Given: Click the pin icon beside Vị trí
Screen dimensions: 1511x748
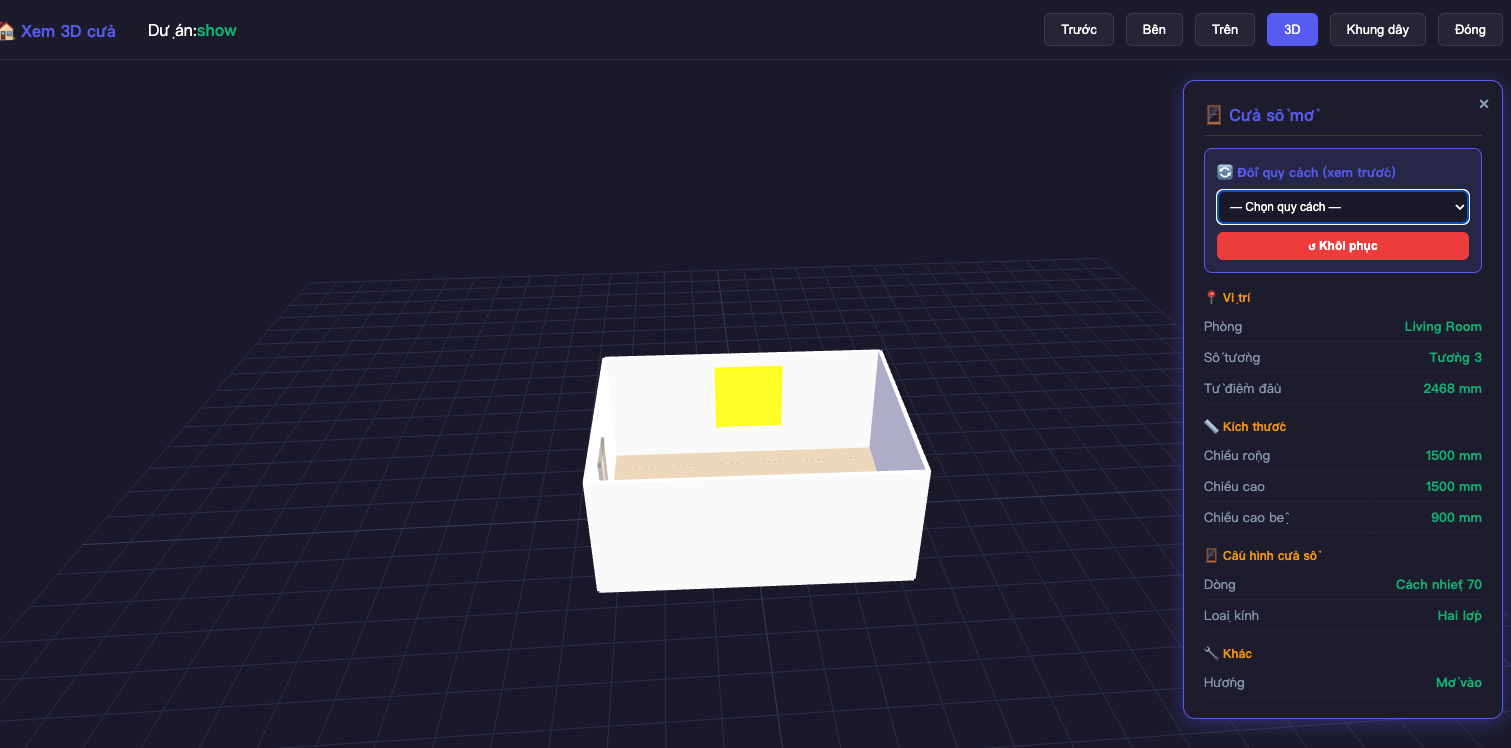Looking at the screenshot, I should pos(1211,297).
